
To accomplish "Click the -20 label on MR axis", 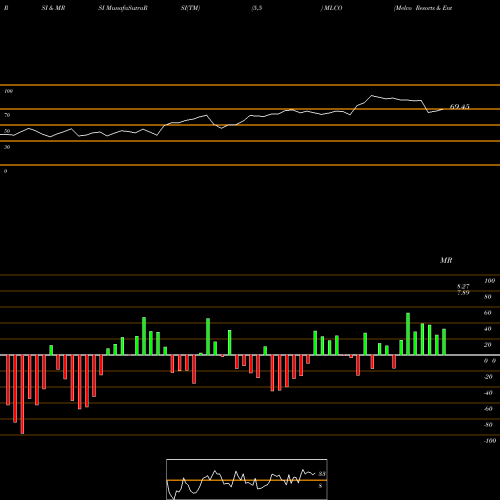I will tap(488, 377).
